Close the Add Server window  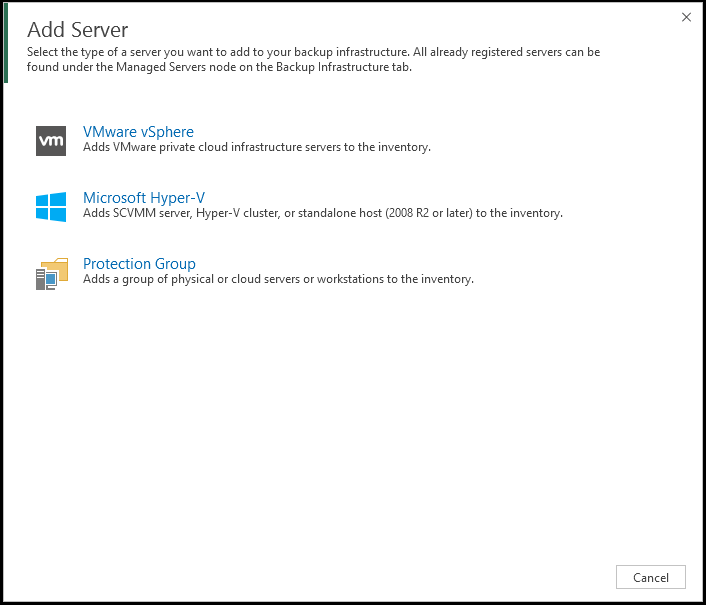[x=686, y=17]
